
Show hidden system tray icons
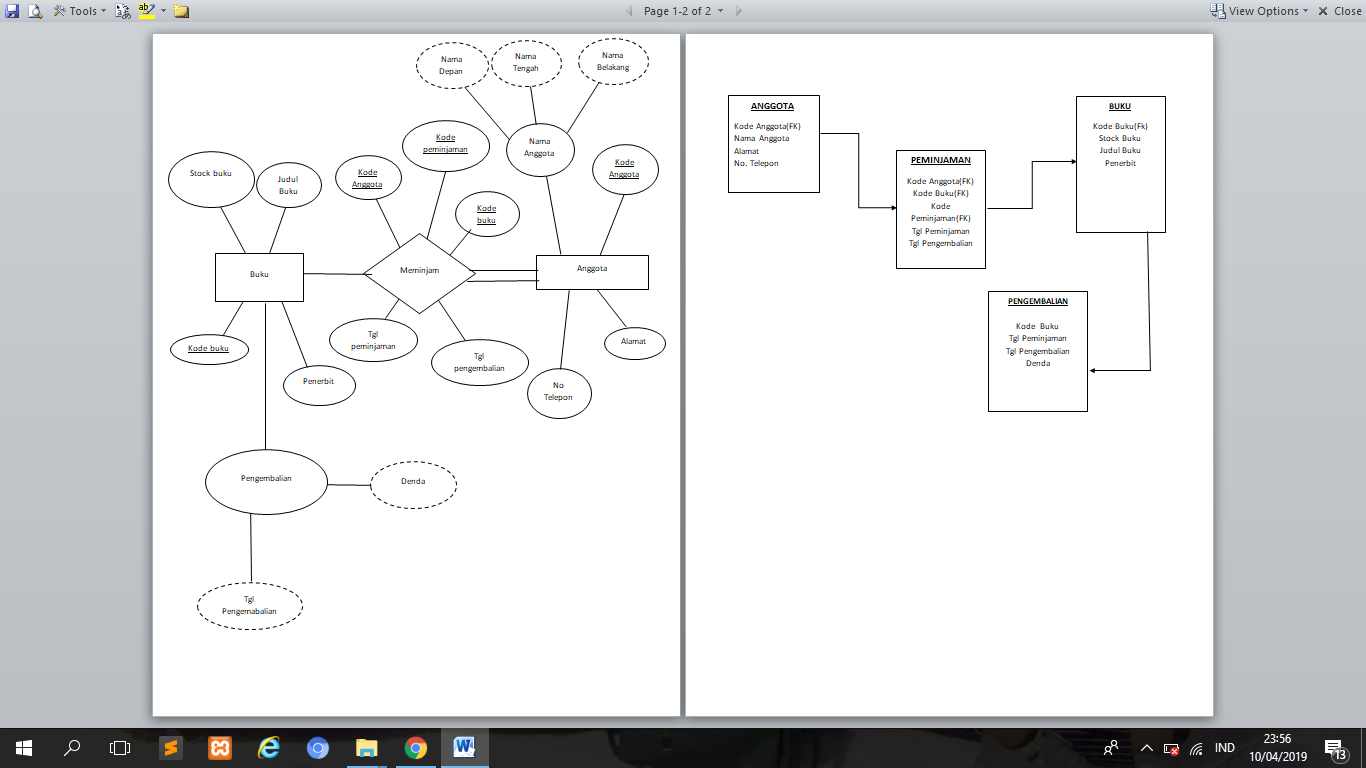pos(1147,748)
